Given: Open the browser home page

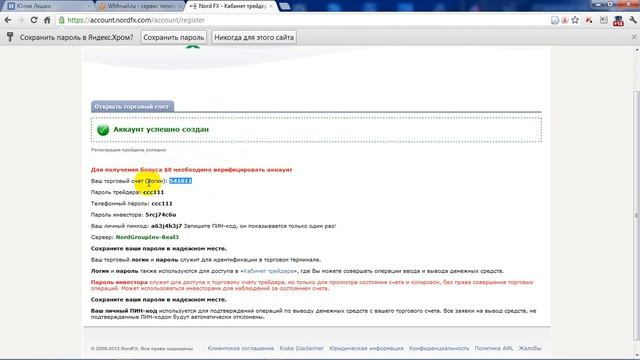Looking at the screenshot, I should tap(47, 20).
